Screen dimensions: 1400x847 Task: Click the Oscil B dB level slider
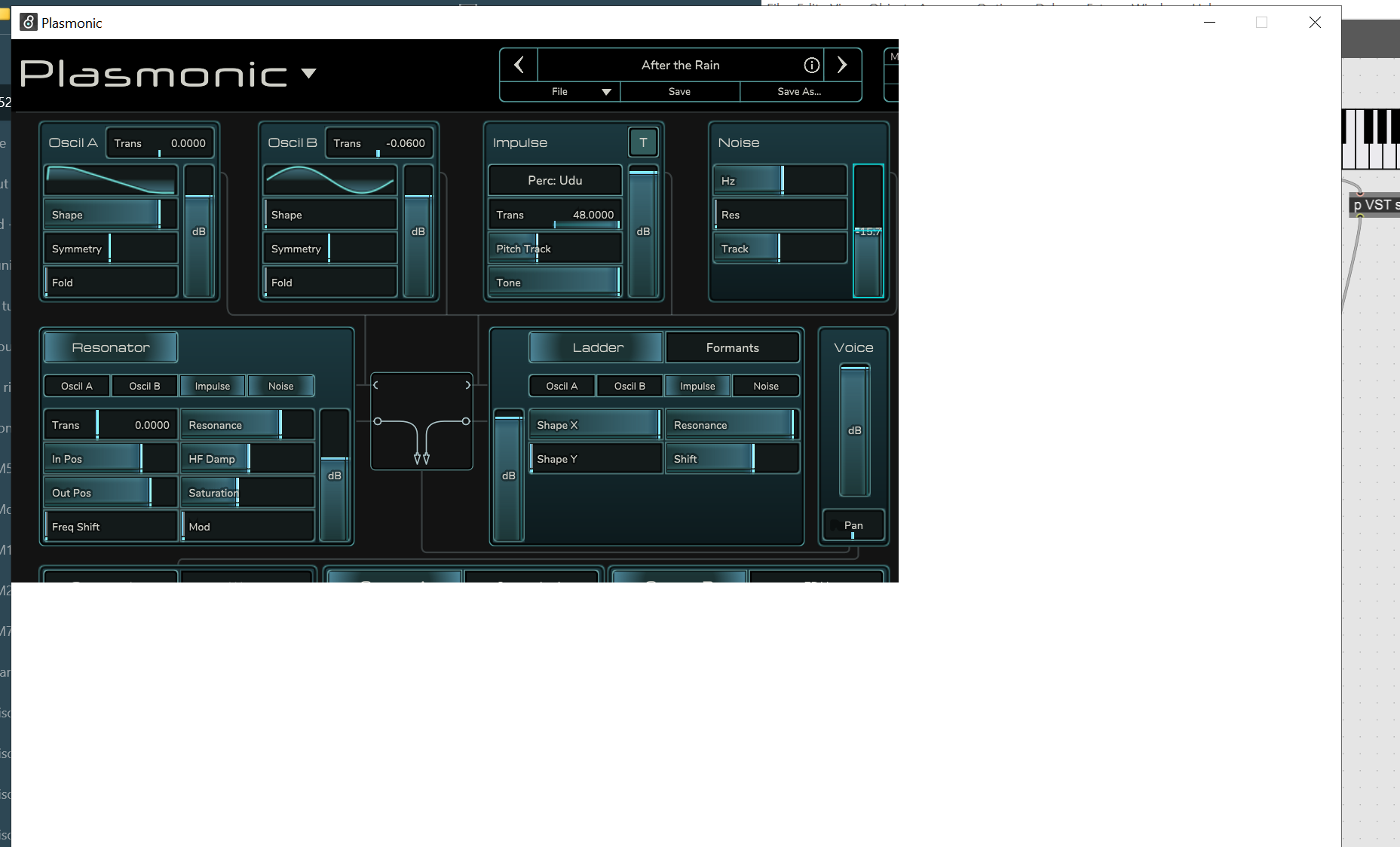[418, 231]
